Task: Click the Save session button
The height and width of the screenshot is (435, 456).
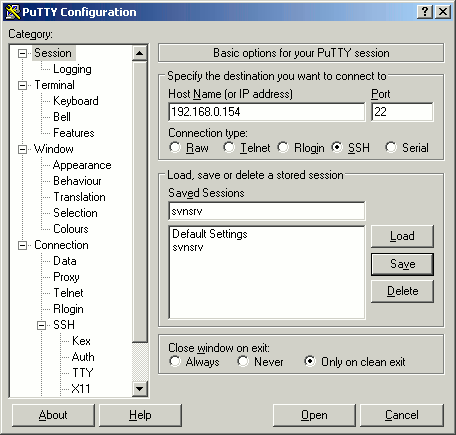Action: [x=402, y=264]
